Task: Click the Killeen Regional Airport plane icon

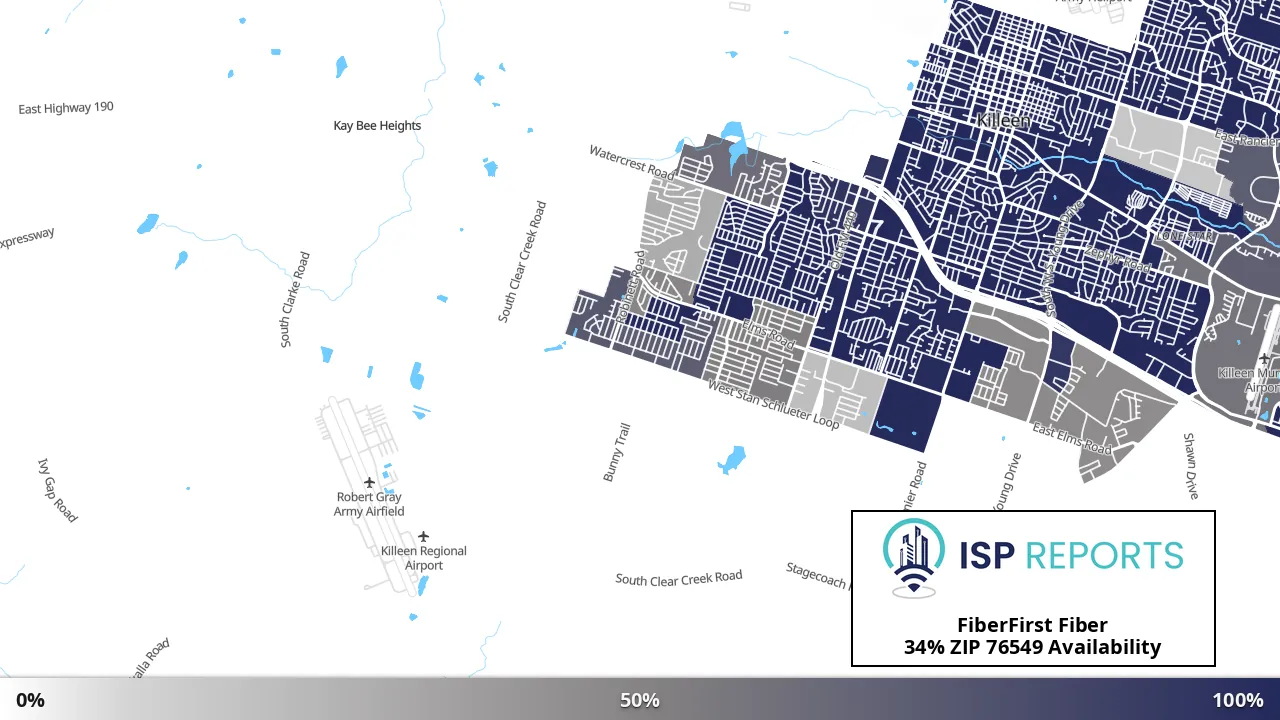Action: pos(423,537)
